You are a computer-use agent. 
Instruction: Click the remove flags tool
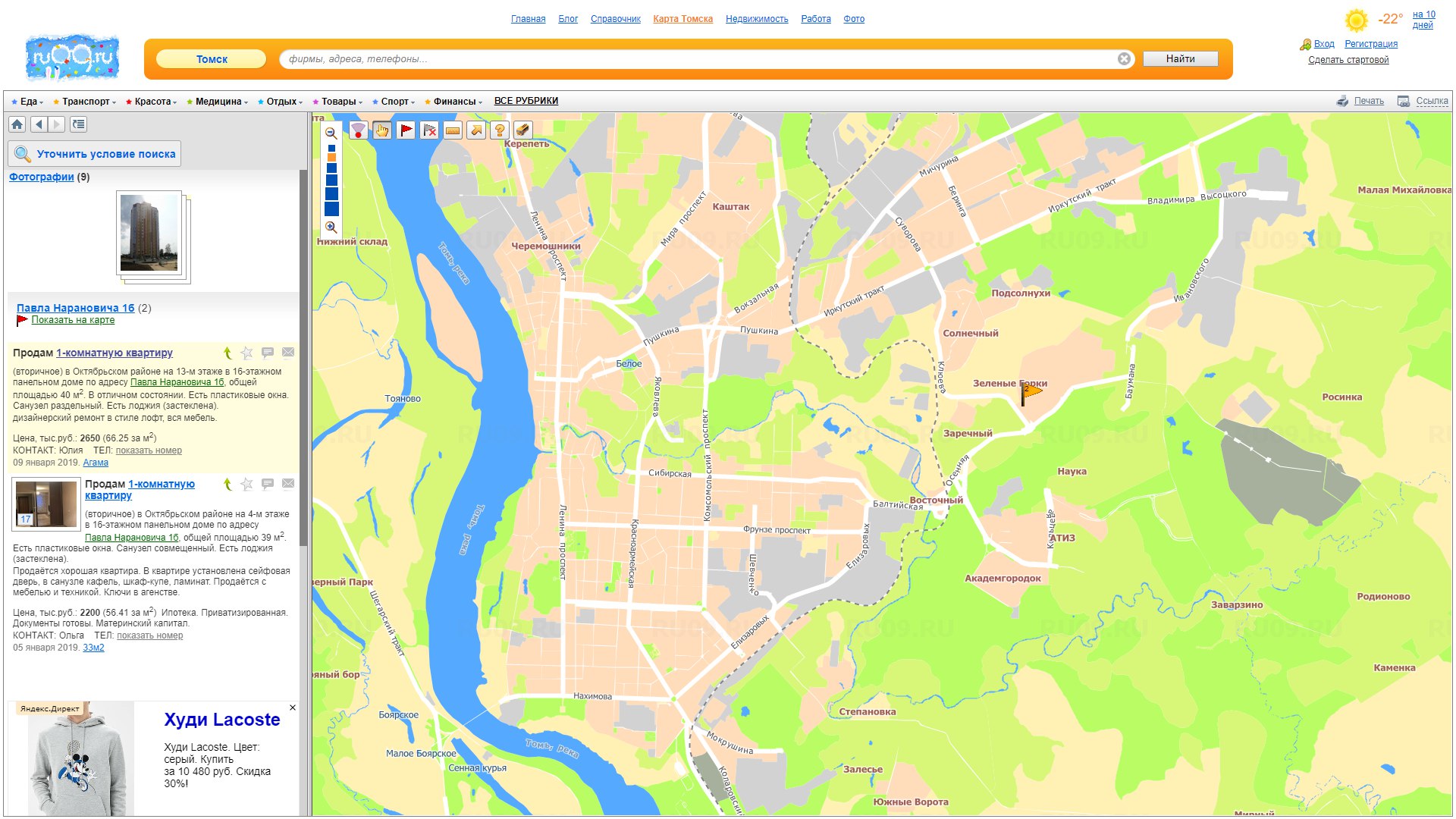[429, 130]
